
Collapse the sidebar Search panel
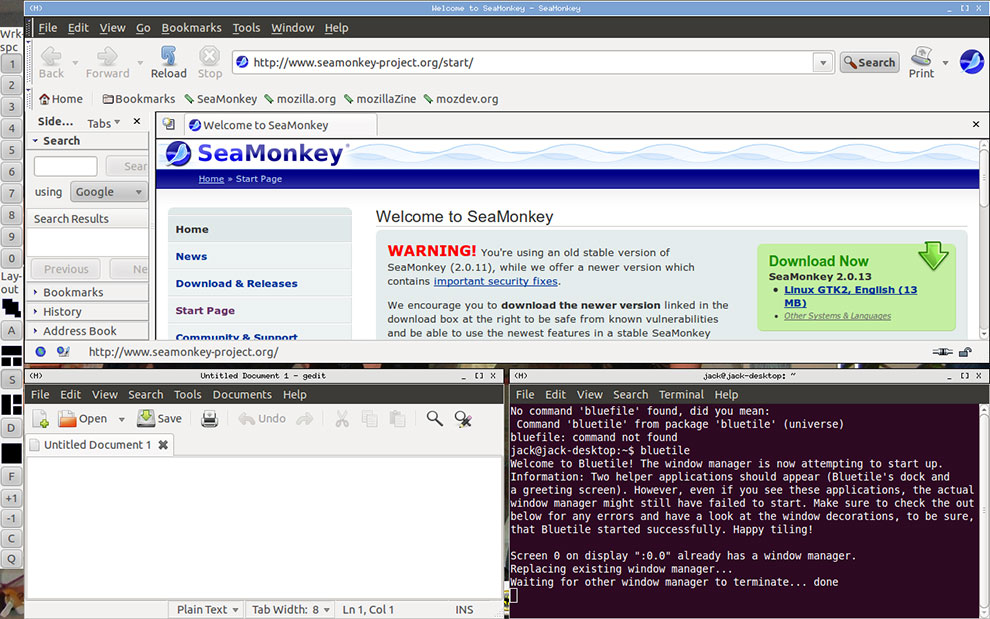click(36, 141)
